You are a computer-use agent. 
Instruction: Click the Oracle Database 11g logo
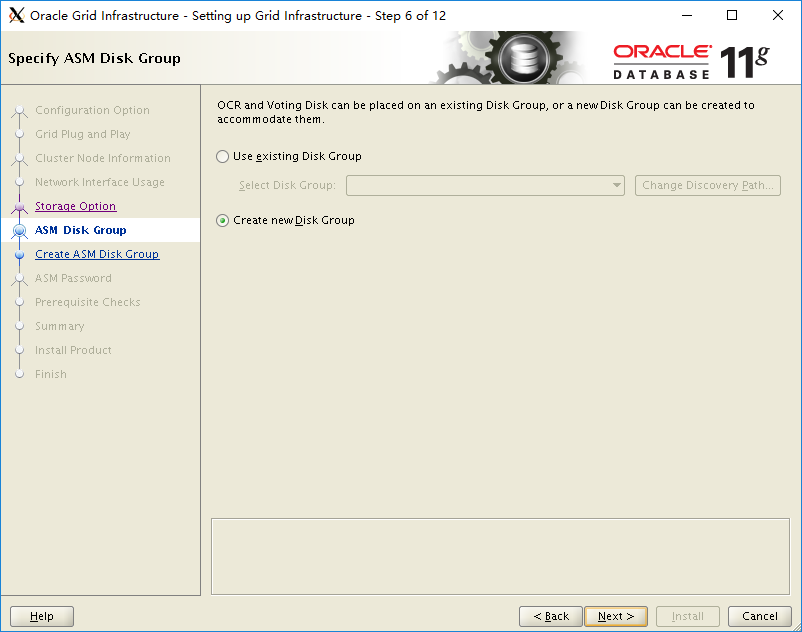coord(690,62)
